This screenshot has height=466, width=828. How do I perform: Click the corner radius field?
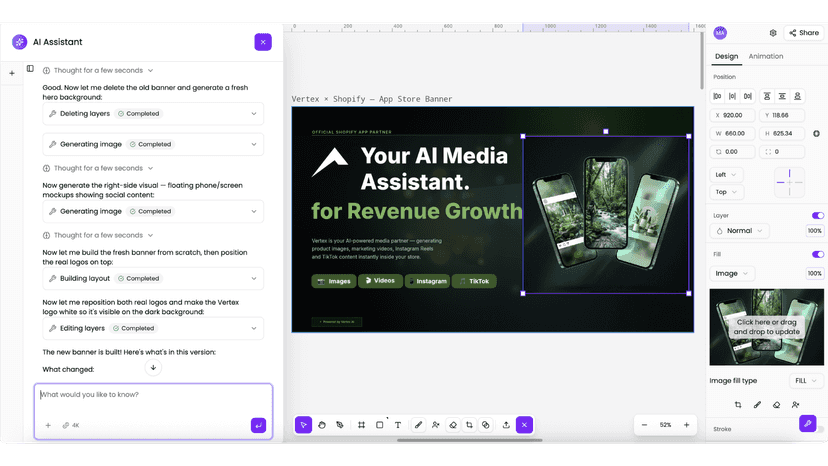(782, 152)
